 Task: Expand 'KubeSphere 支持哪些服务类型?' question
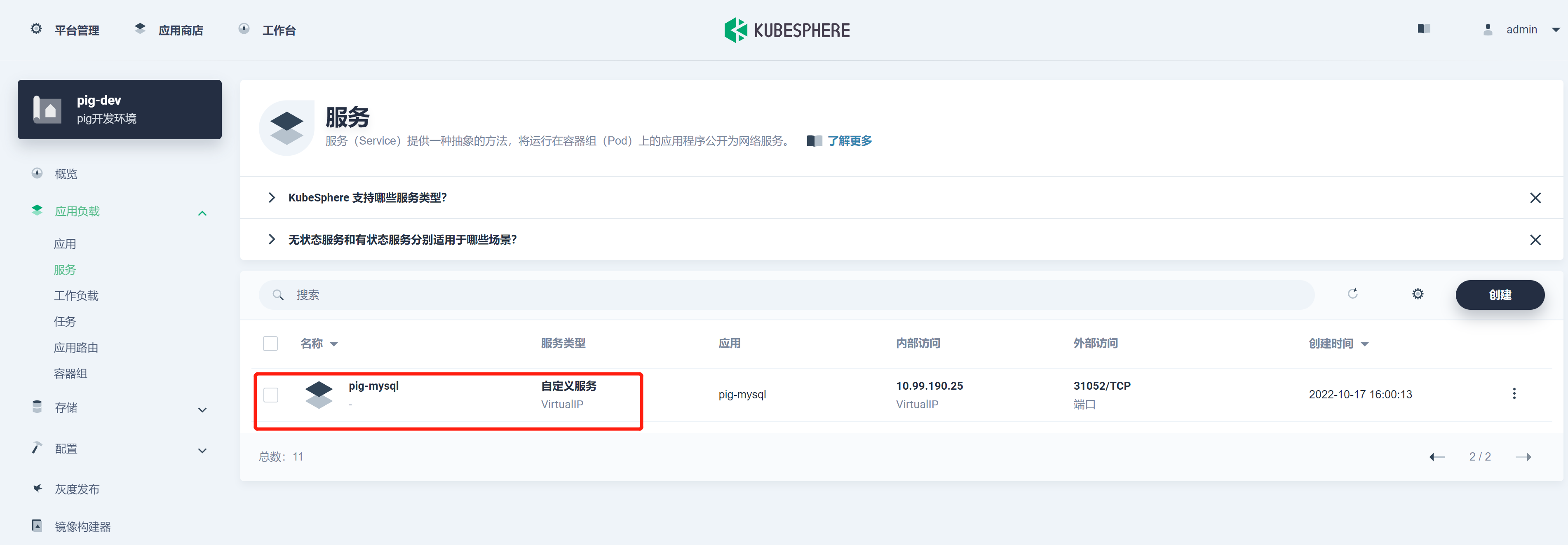click(367, 198)
